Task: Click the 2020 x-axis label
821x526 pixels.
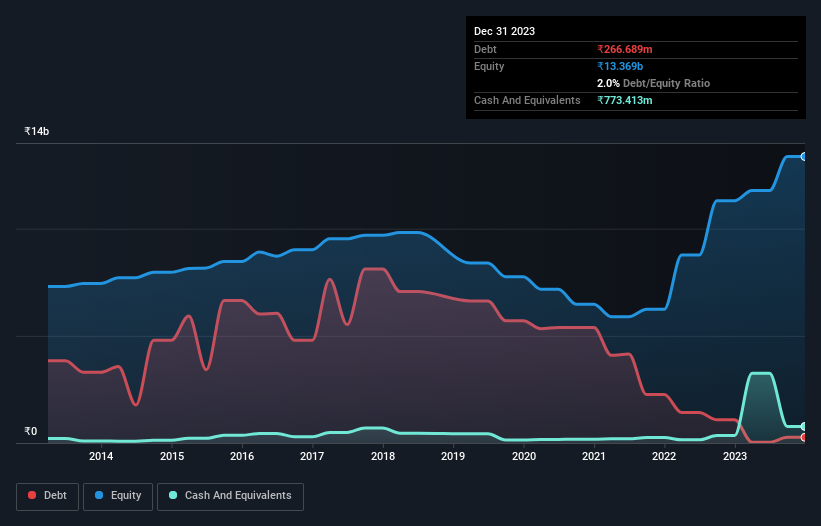Action: tap(524, 456)
